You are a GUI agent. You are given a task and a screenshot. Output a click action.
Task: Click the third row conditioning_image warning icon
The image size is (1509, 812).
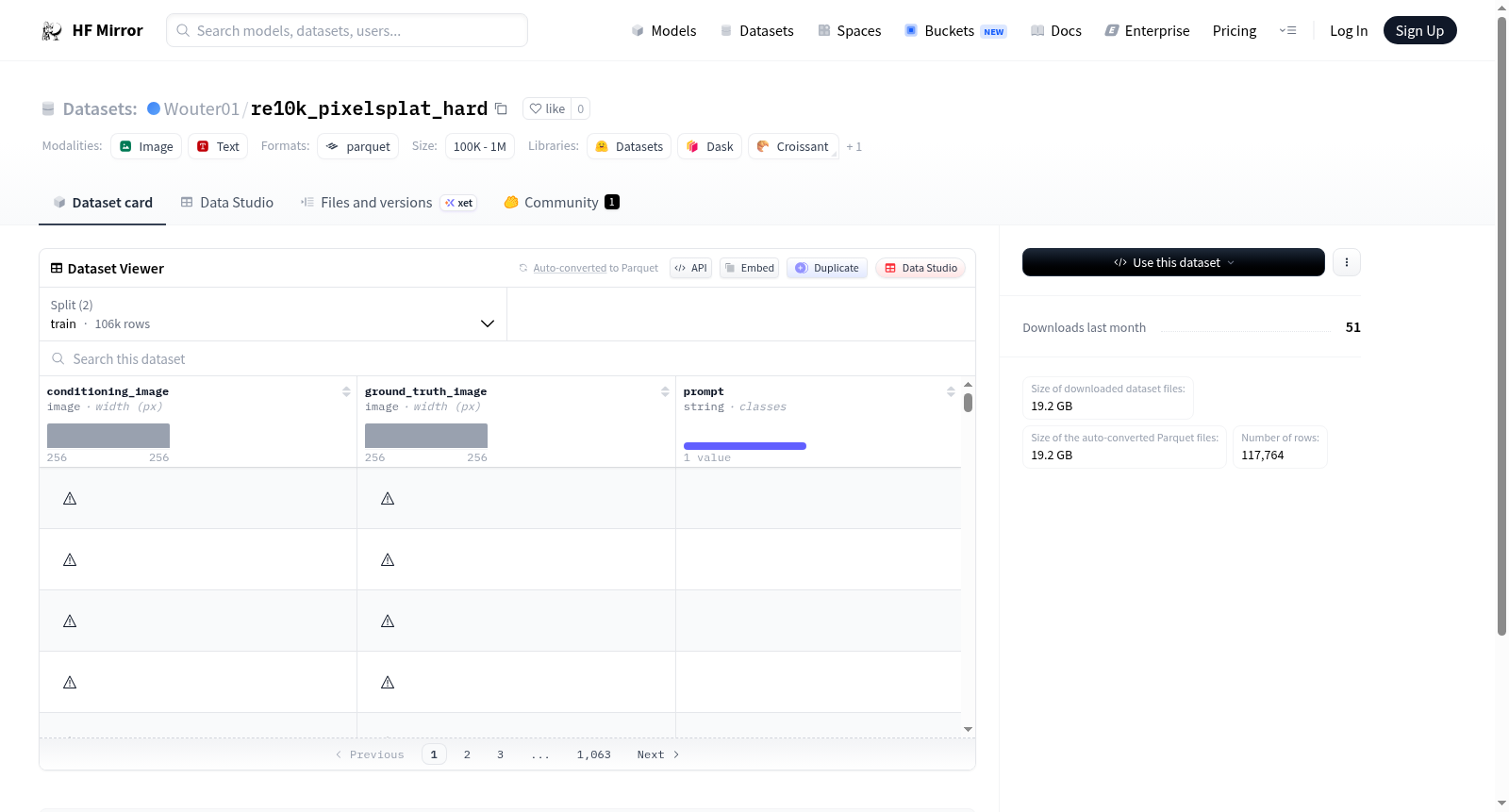pos(70,621)
